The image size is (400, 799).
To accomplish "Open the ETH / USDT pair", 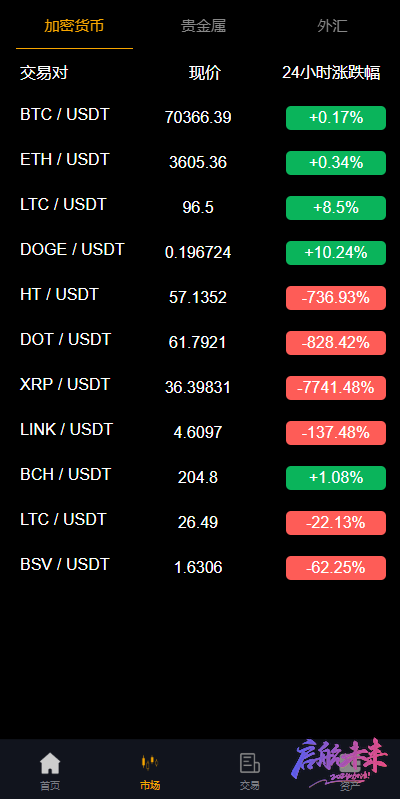I will click(65, 159).
